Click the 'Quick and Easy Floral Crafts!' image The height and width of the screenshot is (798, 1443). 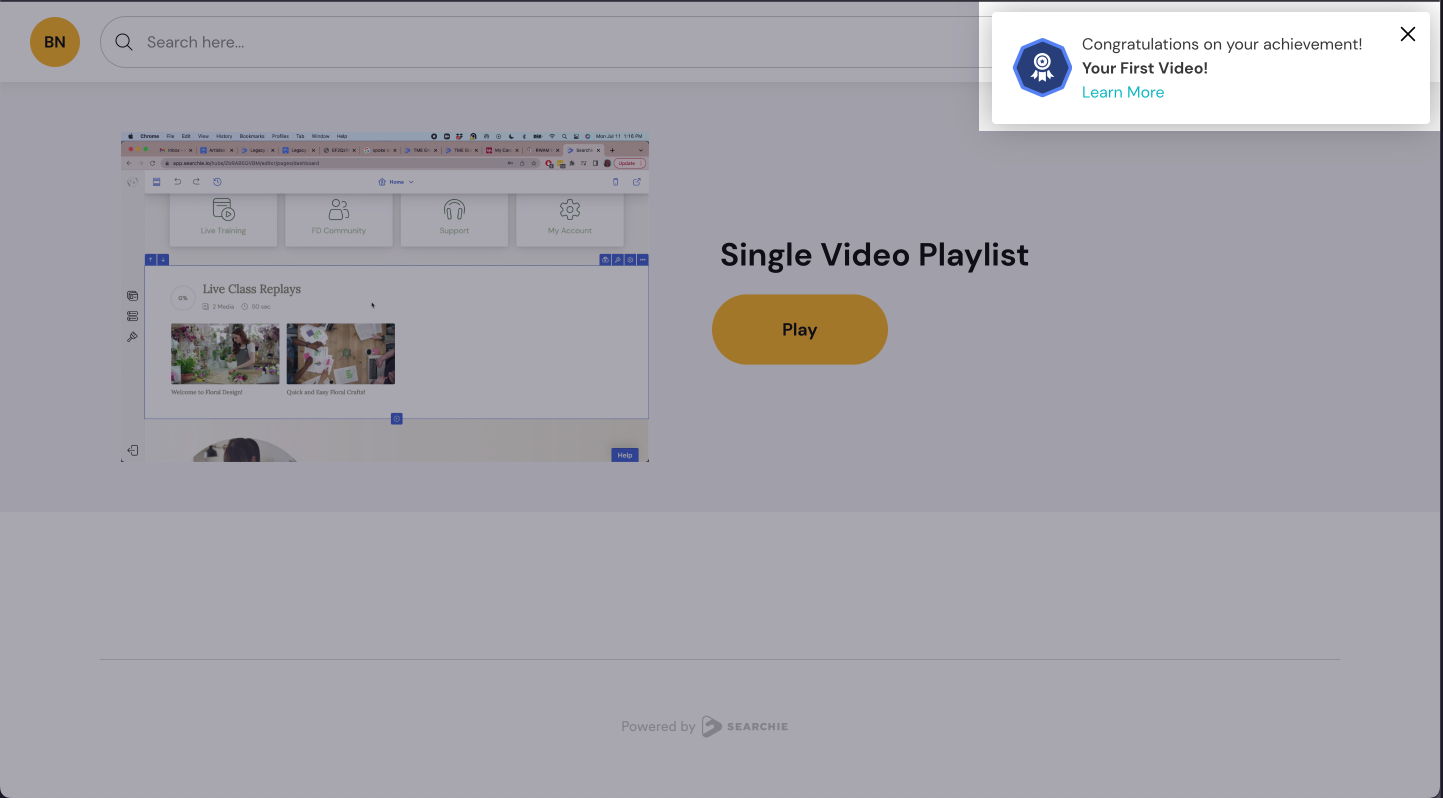[340, 354]
